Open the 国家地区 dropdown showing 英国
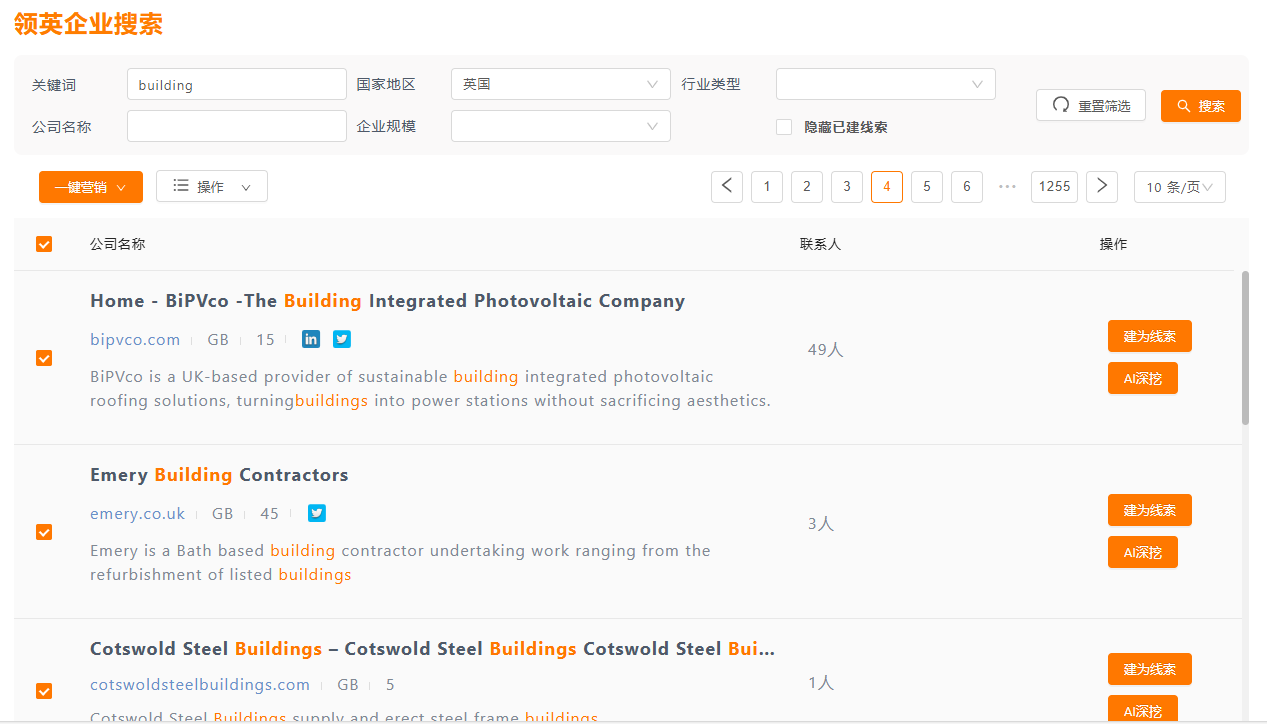Image resolution: width=1267 pixels, height=724 pixels. 561,84
